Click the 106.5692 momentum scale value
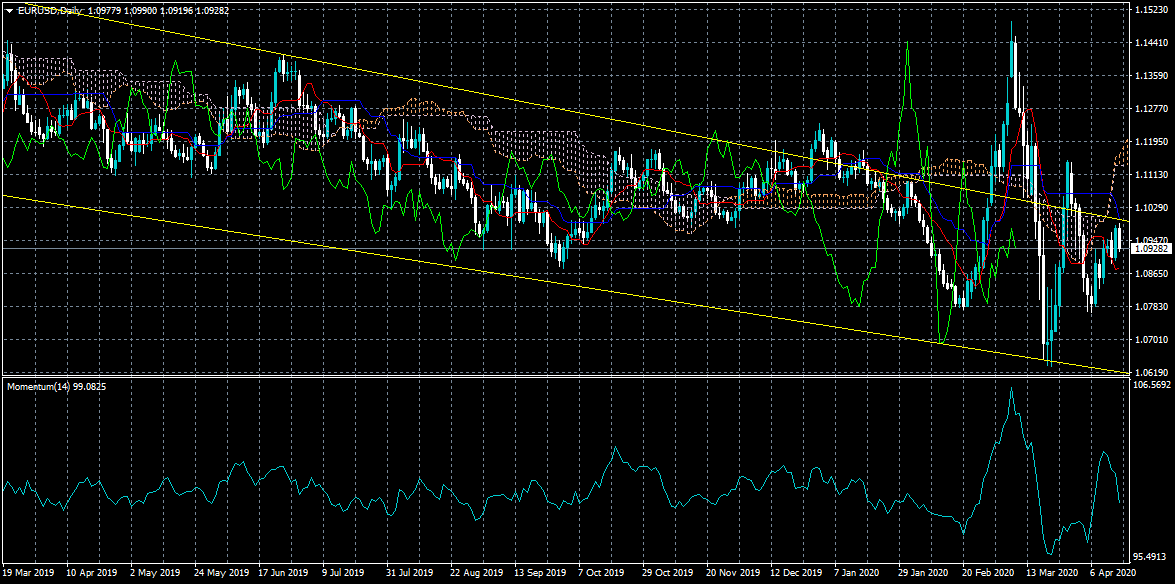This screenshot has width=1175, height=584. pyautogui.click(x=1153, y=384)
